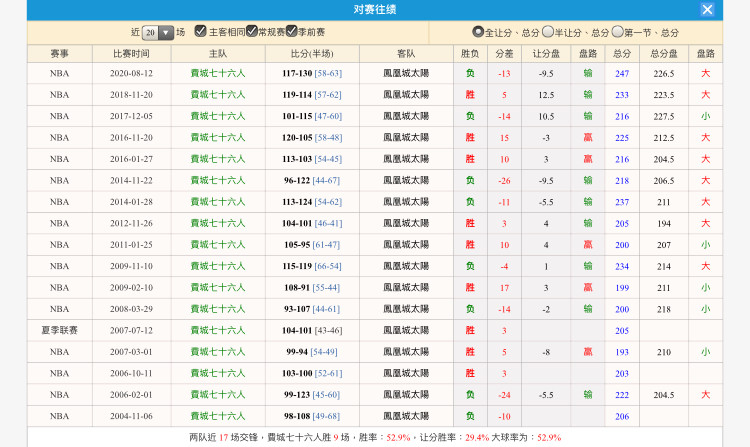The image size is (750, 447).
Task: Open home team link in 2020-08-12 row
Action: (x=218, y=73)
